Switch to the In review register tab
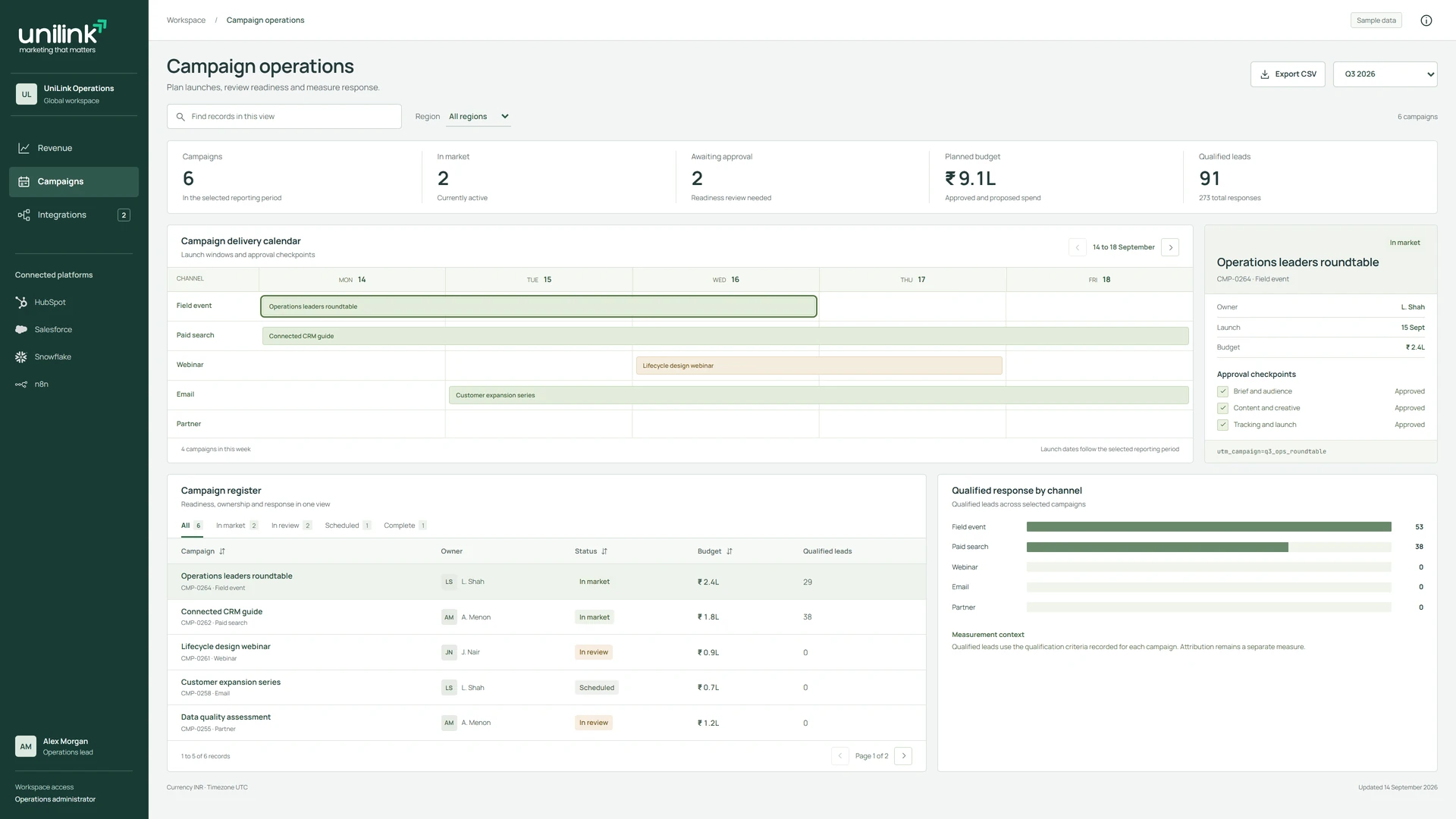This screenshot has height=819, width=1456. pos(291,526)
